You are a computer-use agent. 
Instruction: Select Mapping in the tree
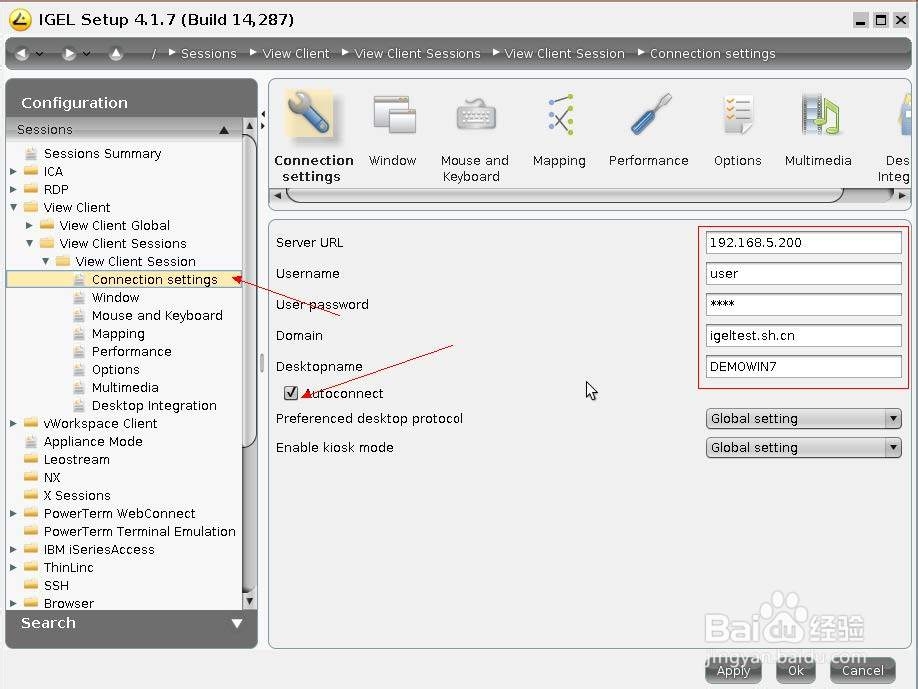tap(118, 334)
